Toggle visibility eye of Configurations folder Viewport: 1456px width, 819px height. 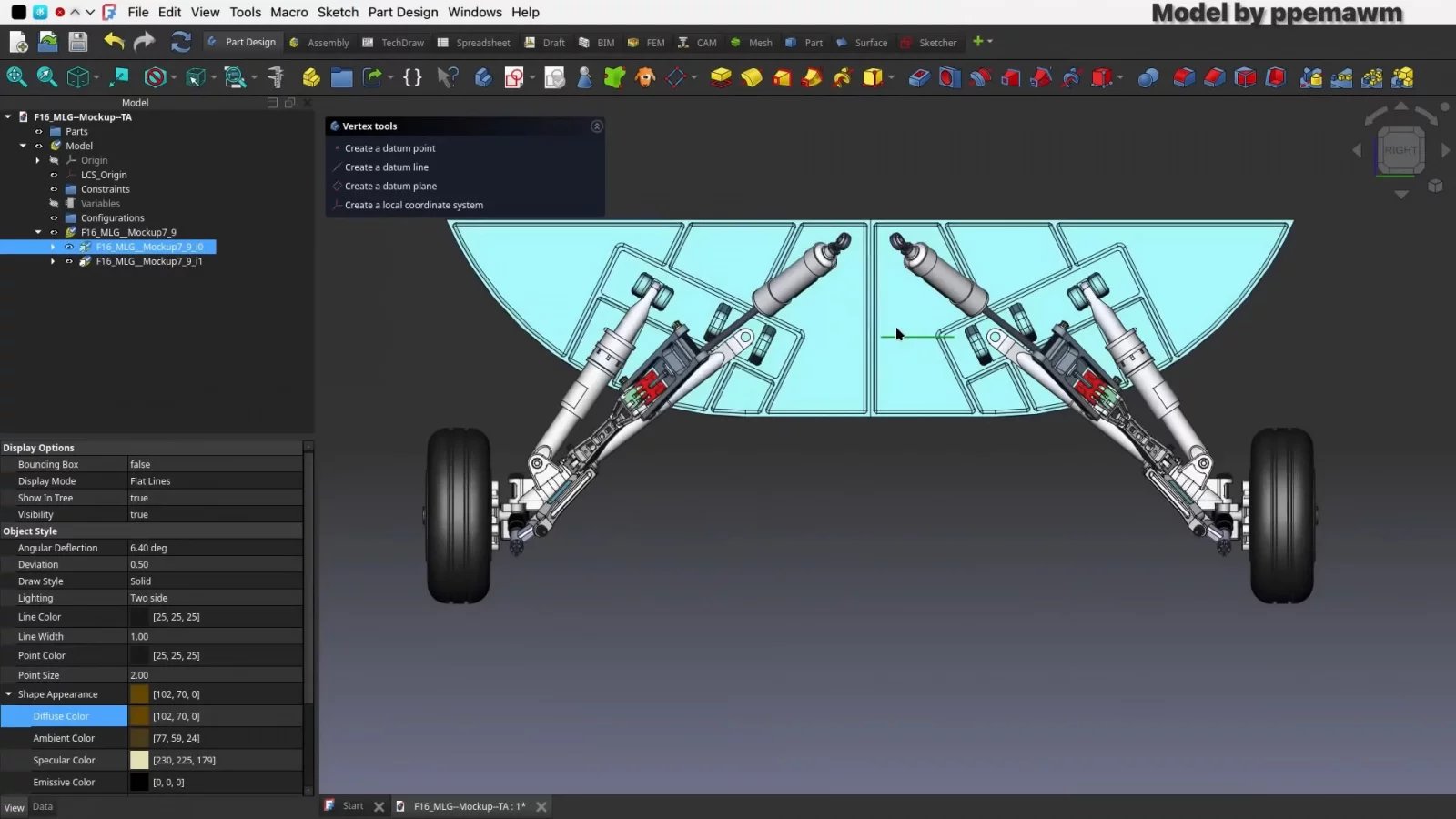click(x=54, y=218)
